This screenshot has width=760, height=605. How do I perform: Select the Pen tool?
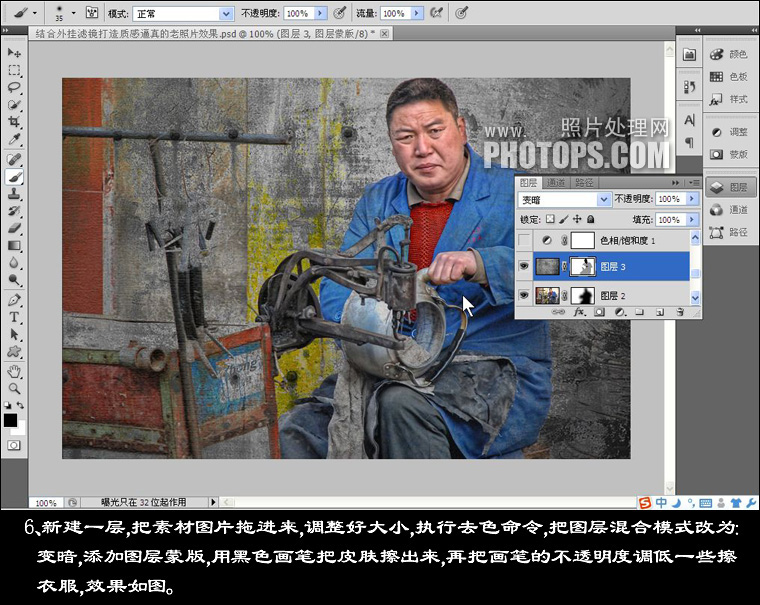click(x=14, y=300)
